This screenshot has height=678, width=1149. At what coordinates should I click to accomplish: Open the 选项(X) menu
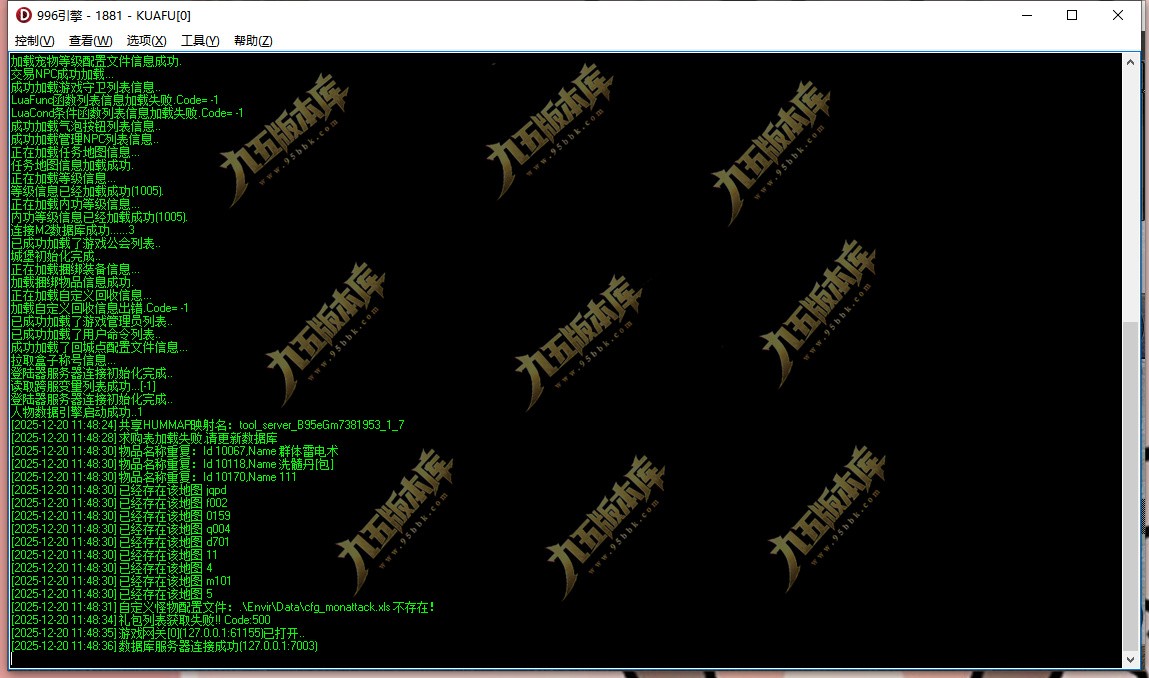[x=147, y=41]
